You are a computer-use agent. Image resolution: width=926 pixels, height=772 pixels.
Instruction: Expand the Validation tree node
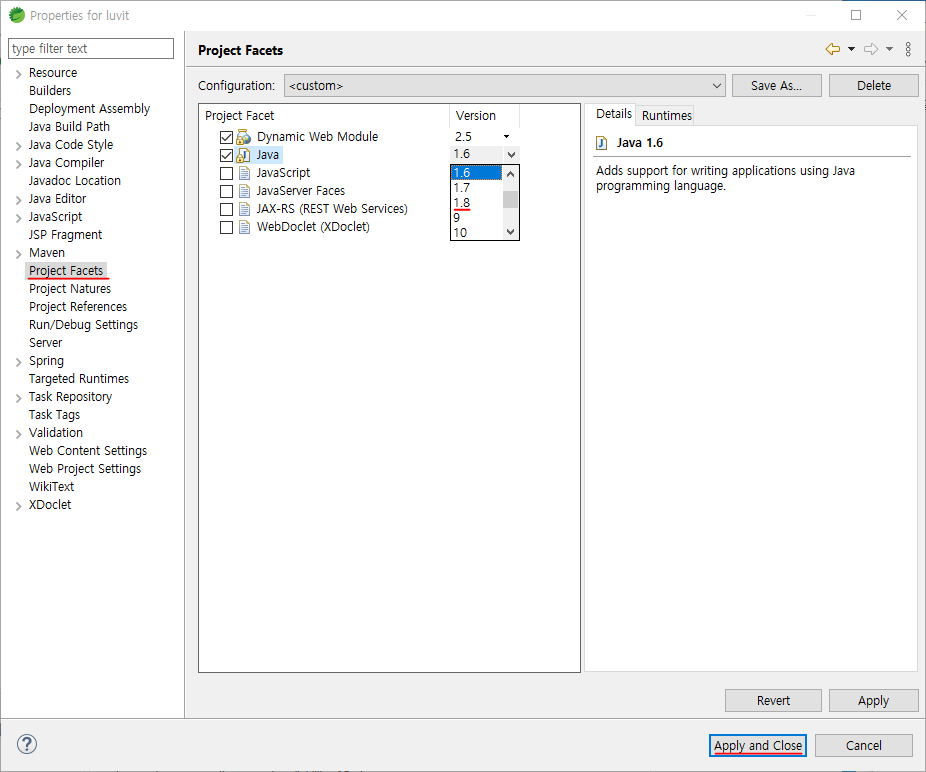(18, 434)
